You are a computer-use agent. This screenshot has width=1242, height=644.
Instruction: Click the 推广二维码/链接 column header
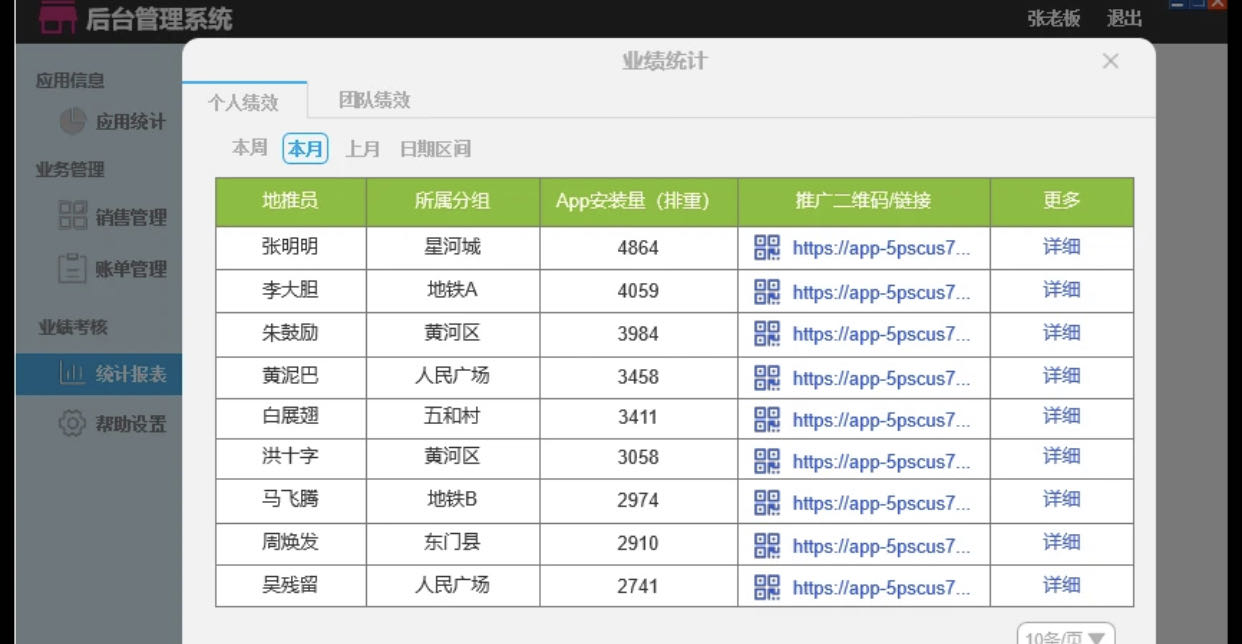pos(864,202)
